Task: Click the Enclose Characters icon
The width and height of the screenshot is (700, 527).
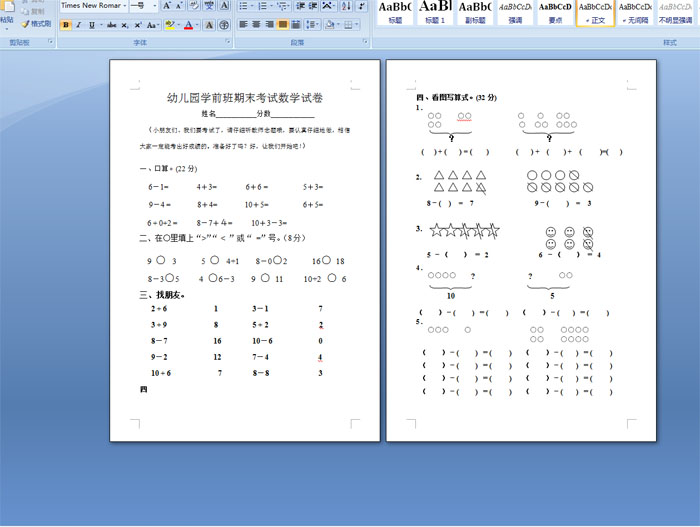Action: (224, 25)
